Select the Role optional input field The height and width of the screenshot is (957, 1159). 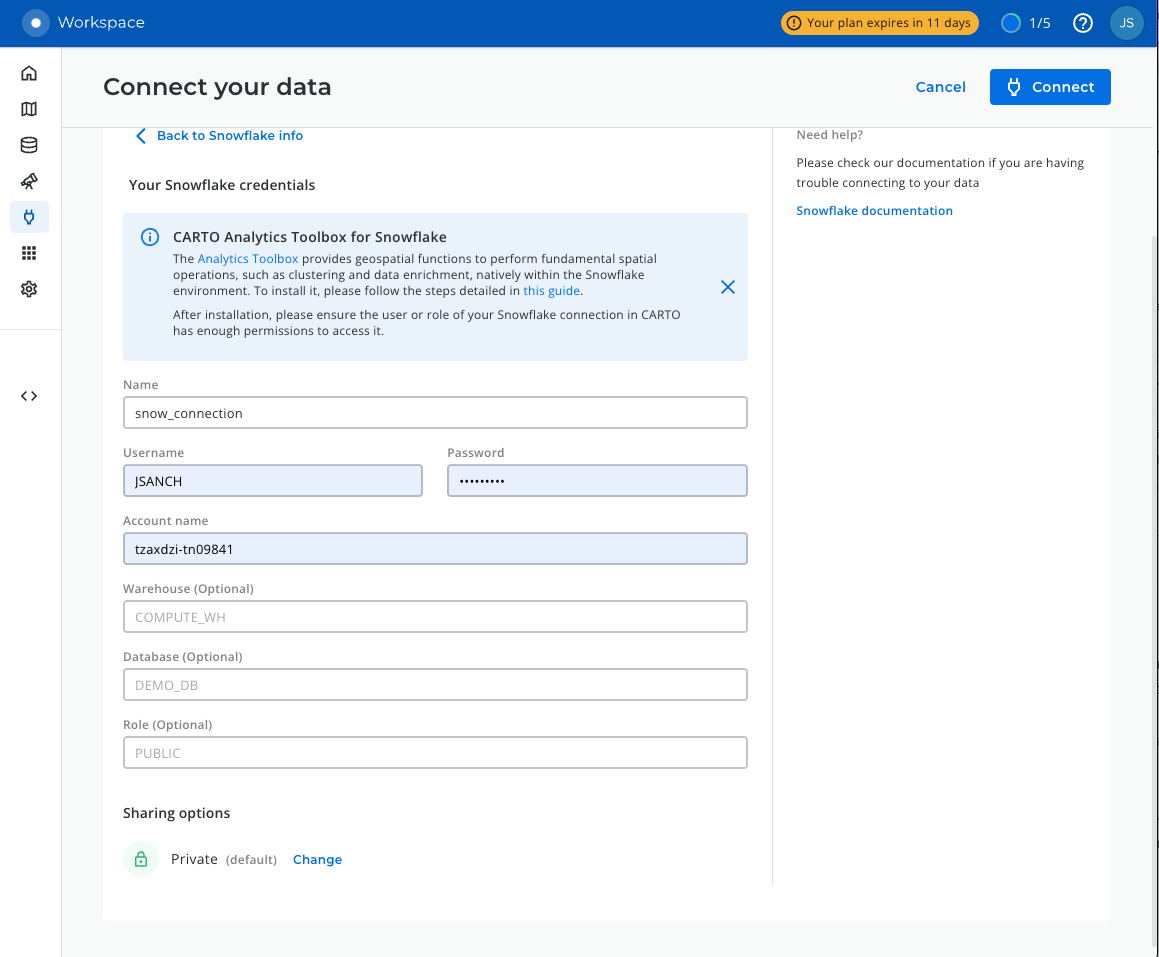point(435,753)
